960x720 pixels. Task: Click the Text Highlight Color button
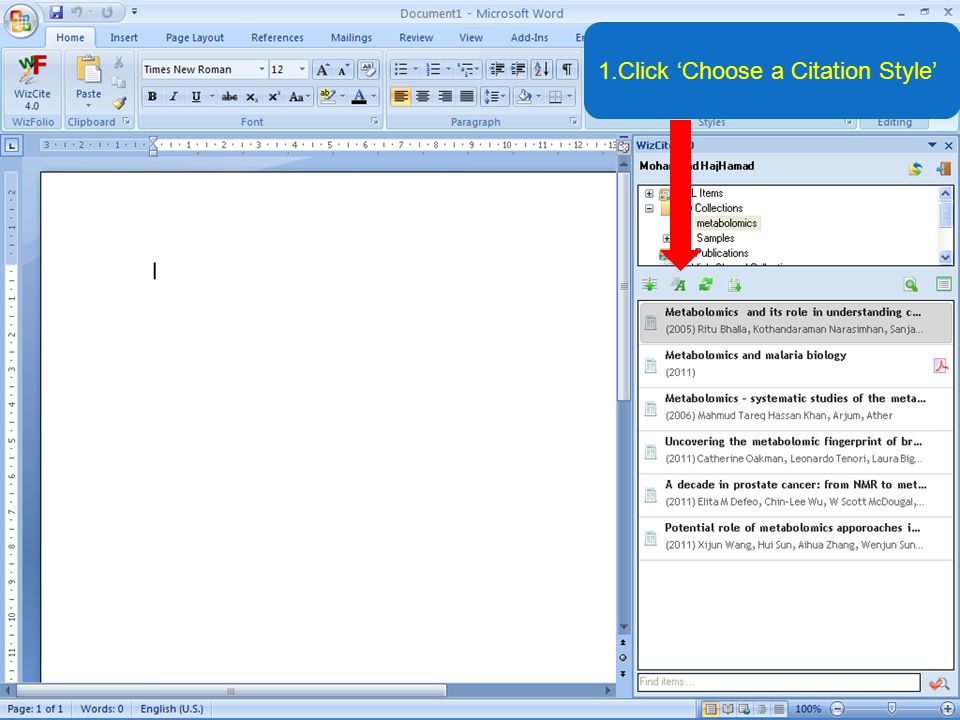(328, 97)
